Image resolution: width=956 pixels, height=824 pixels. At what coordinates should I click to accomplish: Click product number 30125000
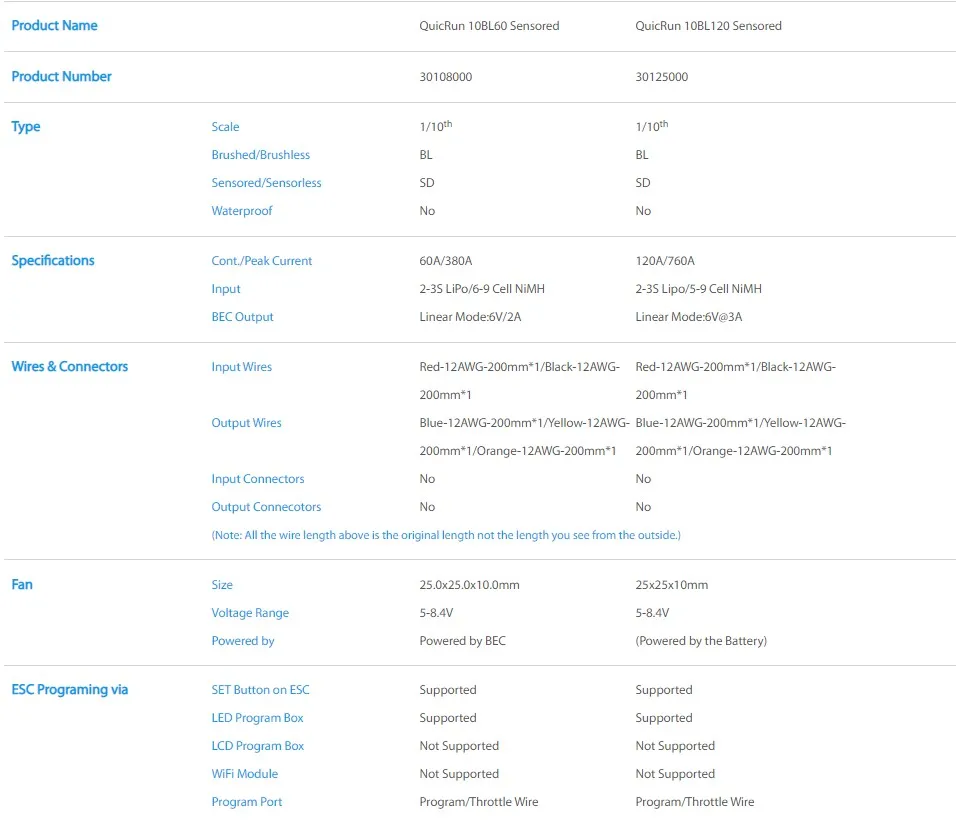[662, 77]
